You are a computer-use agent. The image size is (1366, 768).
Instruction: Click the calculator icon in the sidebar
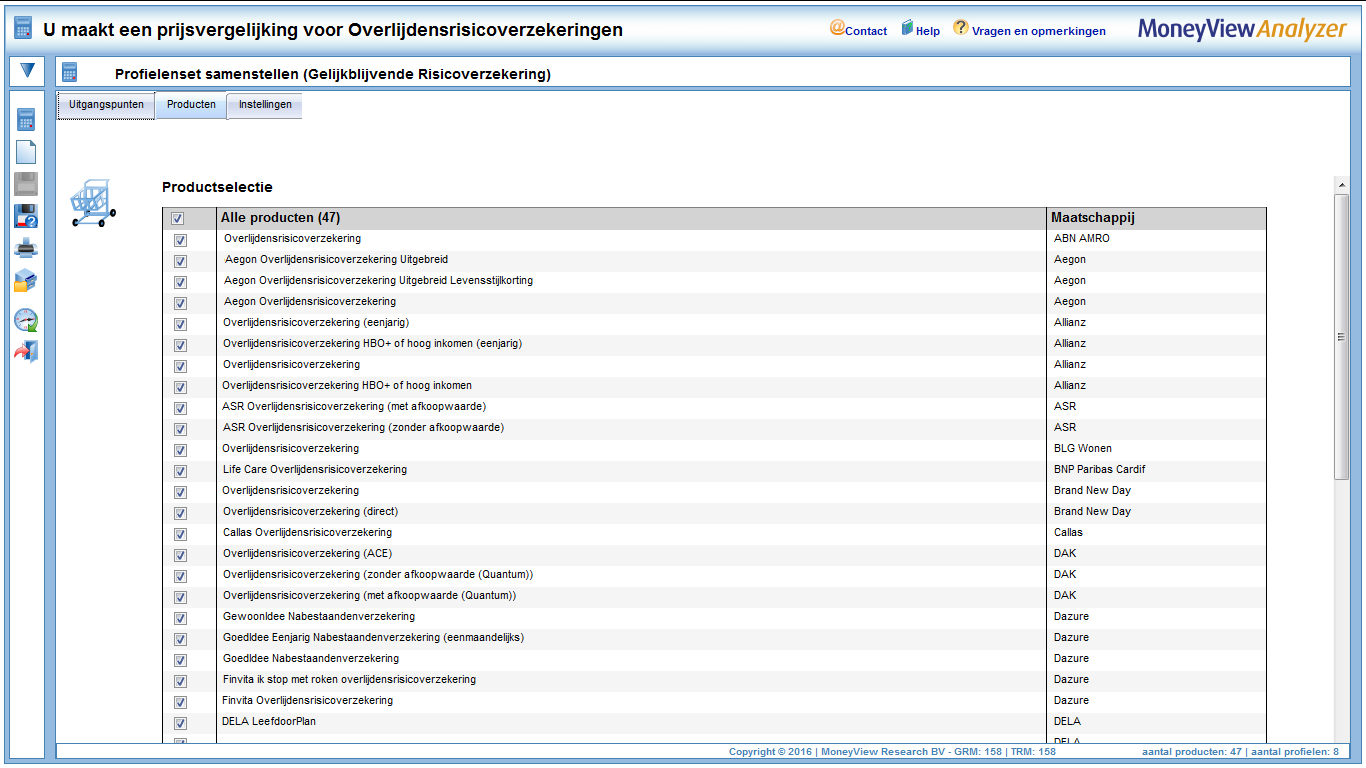[26, 120]
